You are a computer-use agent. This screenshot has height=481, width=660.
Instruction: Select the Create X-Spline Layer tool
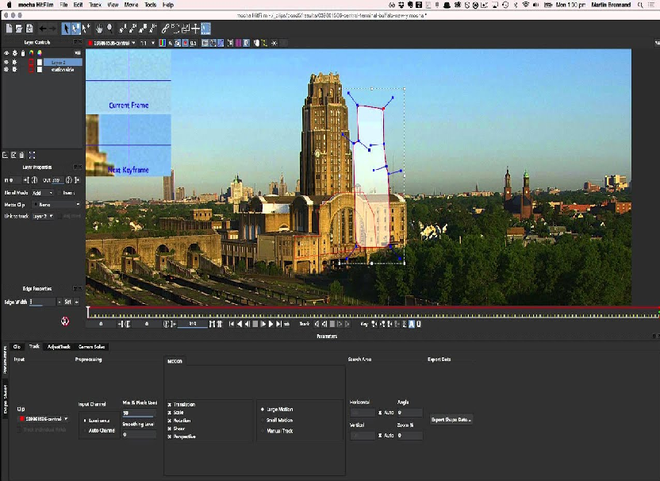tap(123, 29)
